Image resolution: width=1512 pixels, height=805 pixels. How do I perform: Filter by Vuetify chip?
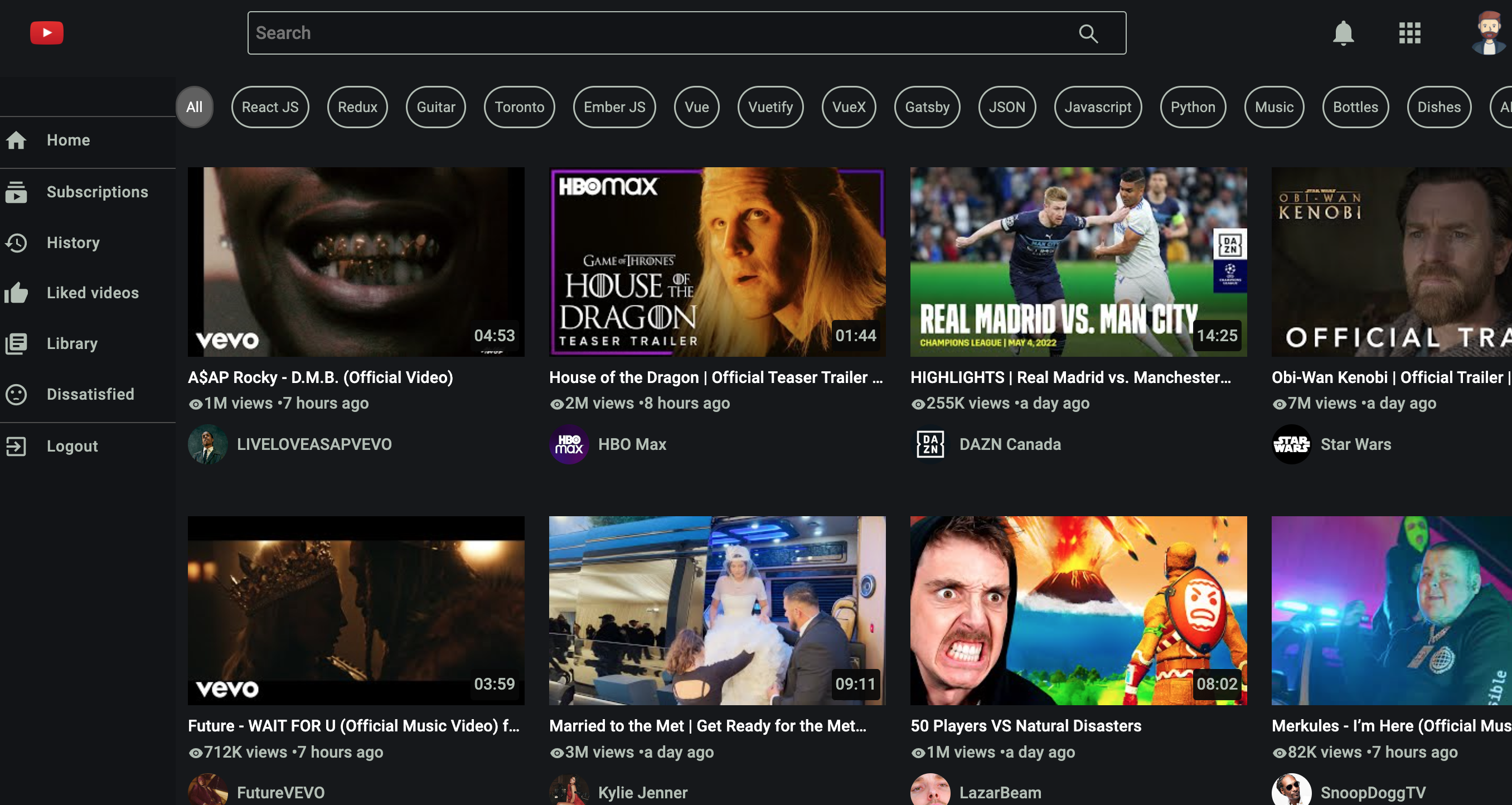click(x=770, y=107)
